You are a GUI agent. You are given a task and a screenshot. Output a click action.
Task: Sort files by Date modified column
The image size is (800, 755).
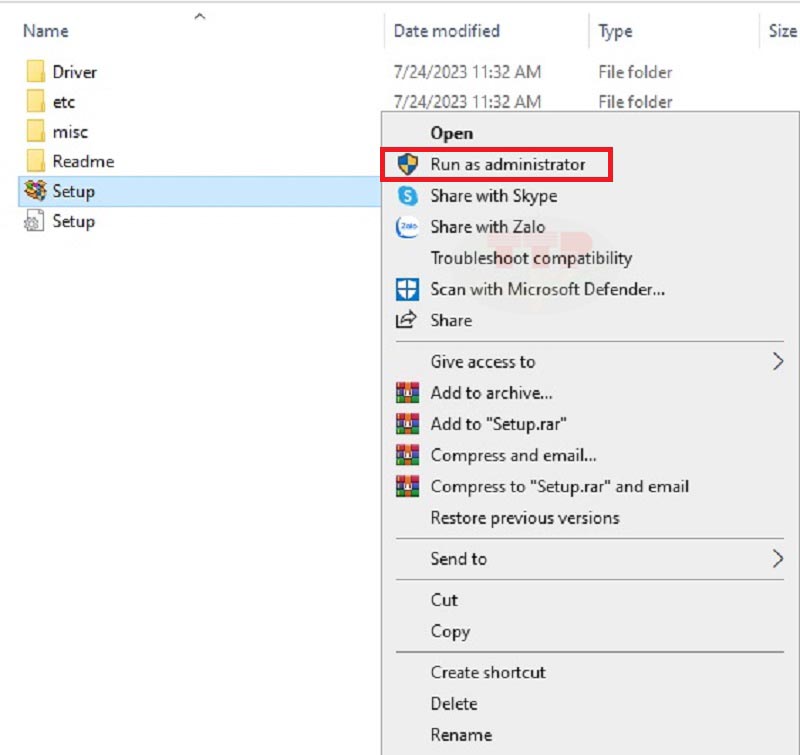(x=446, y=31)
